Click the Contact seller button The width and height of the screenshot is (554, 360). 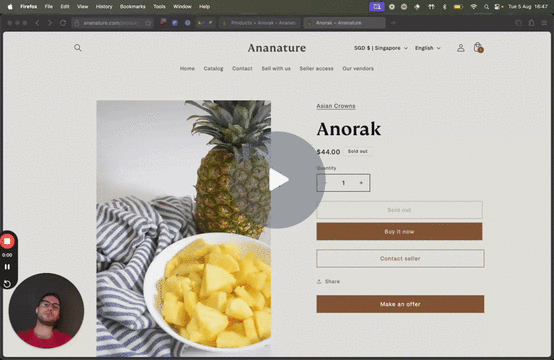(x=400, y=259)
